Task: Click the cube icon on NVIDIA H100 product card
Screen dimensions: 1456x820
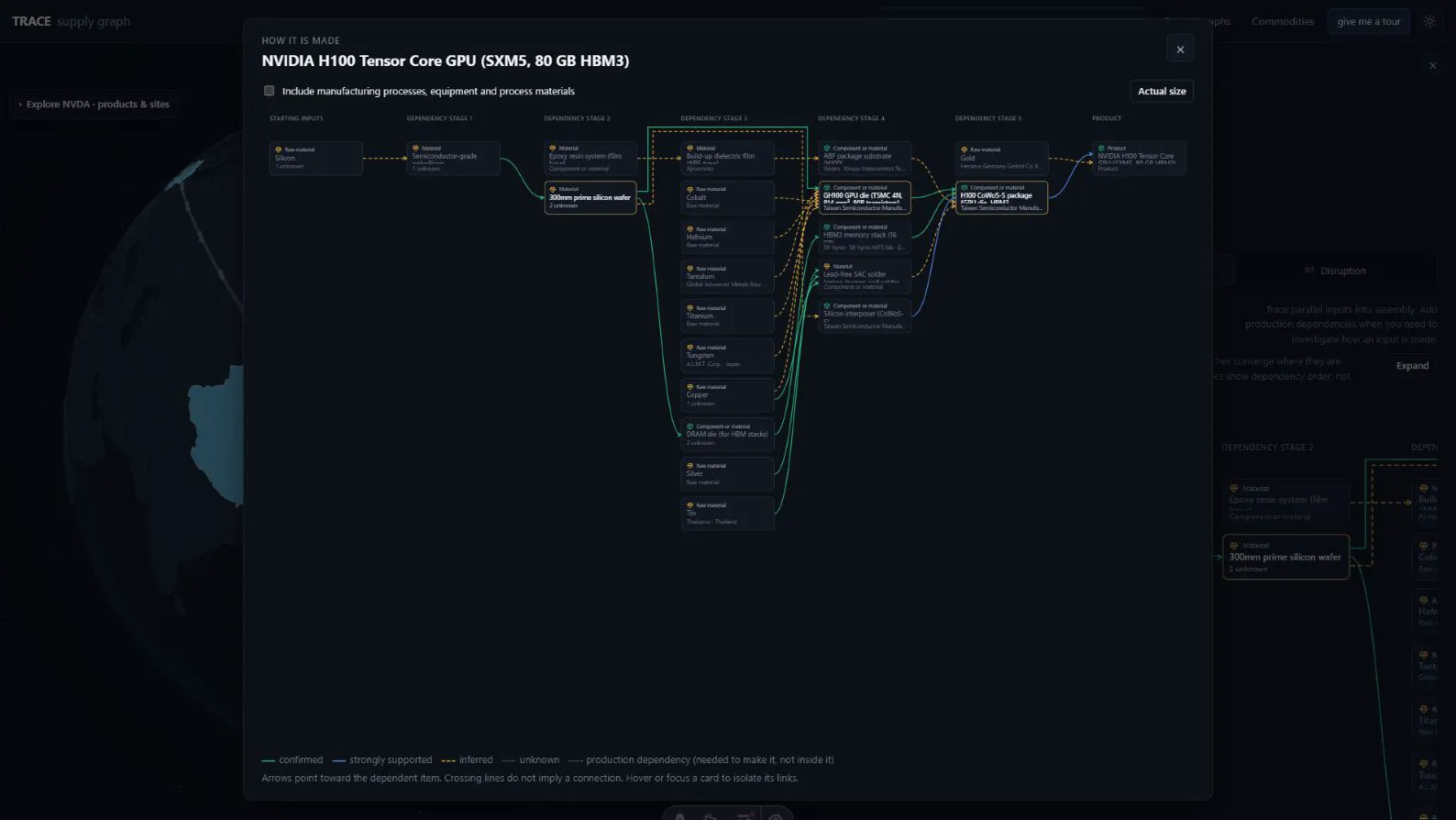Action: [1102, 148]
